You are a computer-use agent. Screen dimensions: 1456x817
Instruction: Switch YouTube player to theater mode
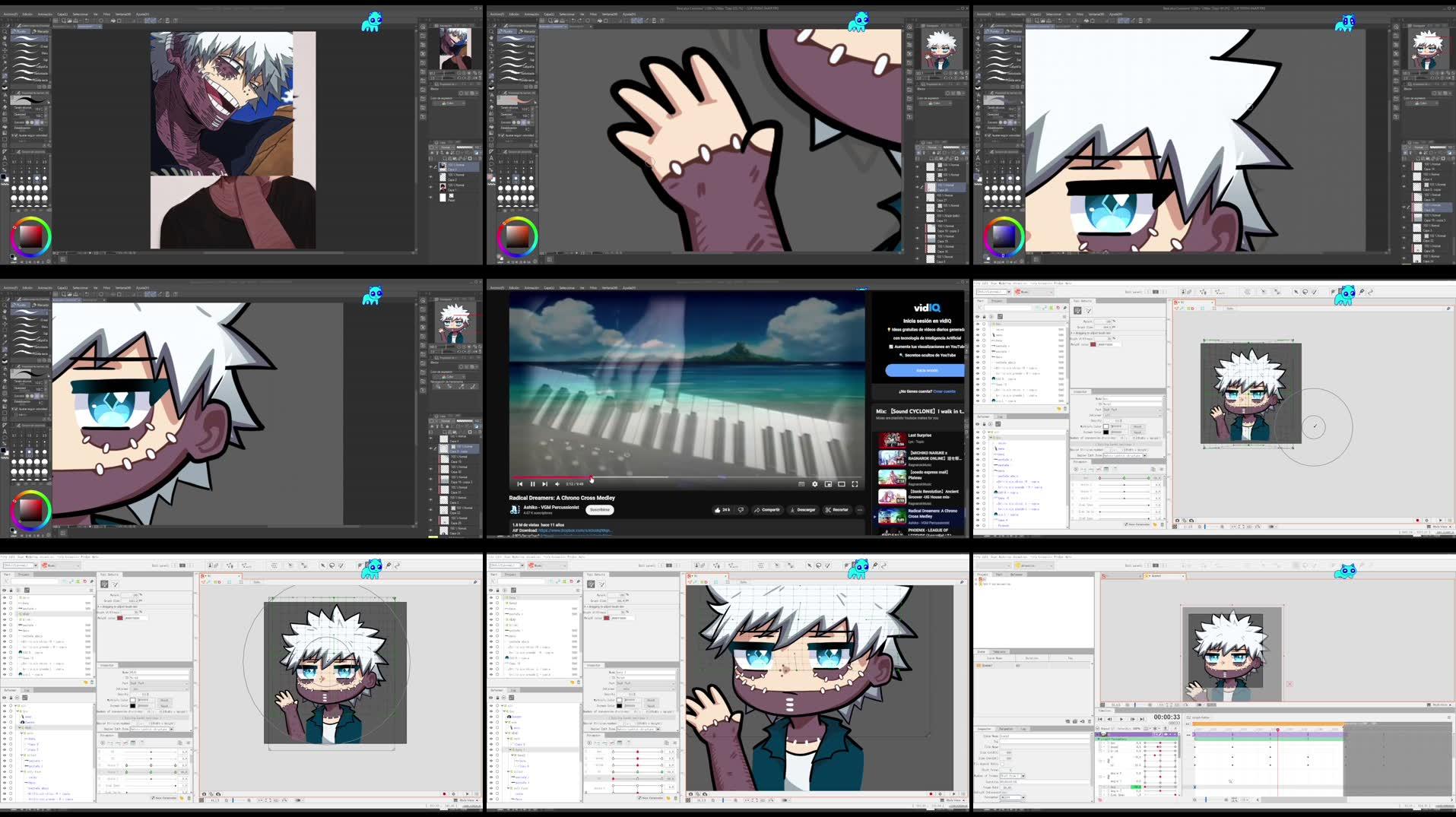(841, 484)
